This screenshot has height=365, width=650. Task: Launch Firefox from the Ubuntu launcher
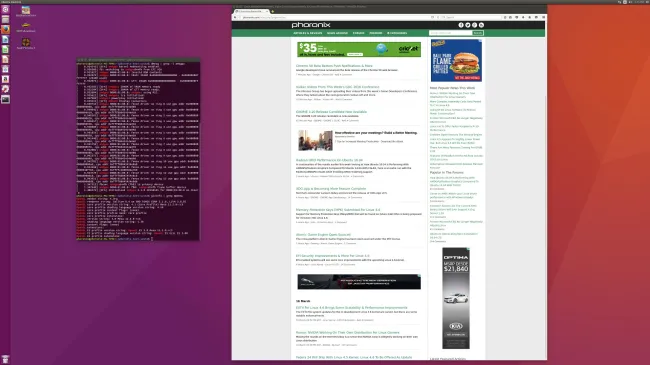(x=5, y=29)
